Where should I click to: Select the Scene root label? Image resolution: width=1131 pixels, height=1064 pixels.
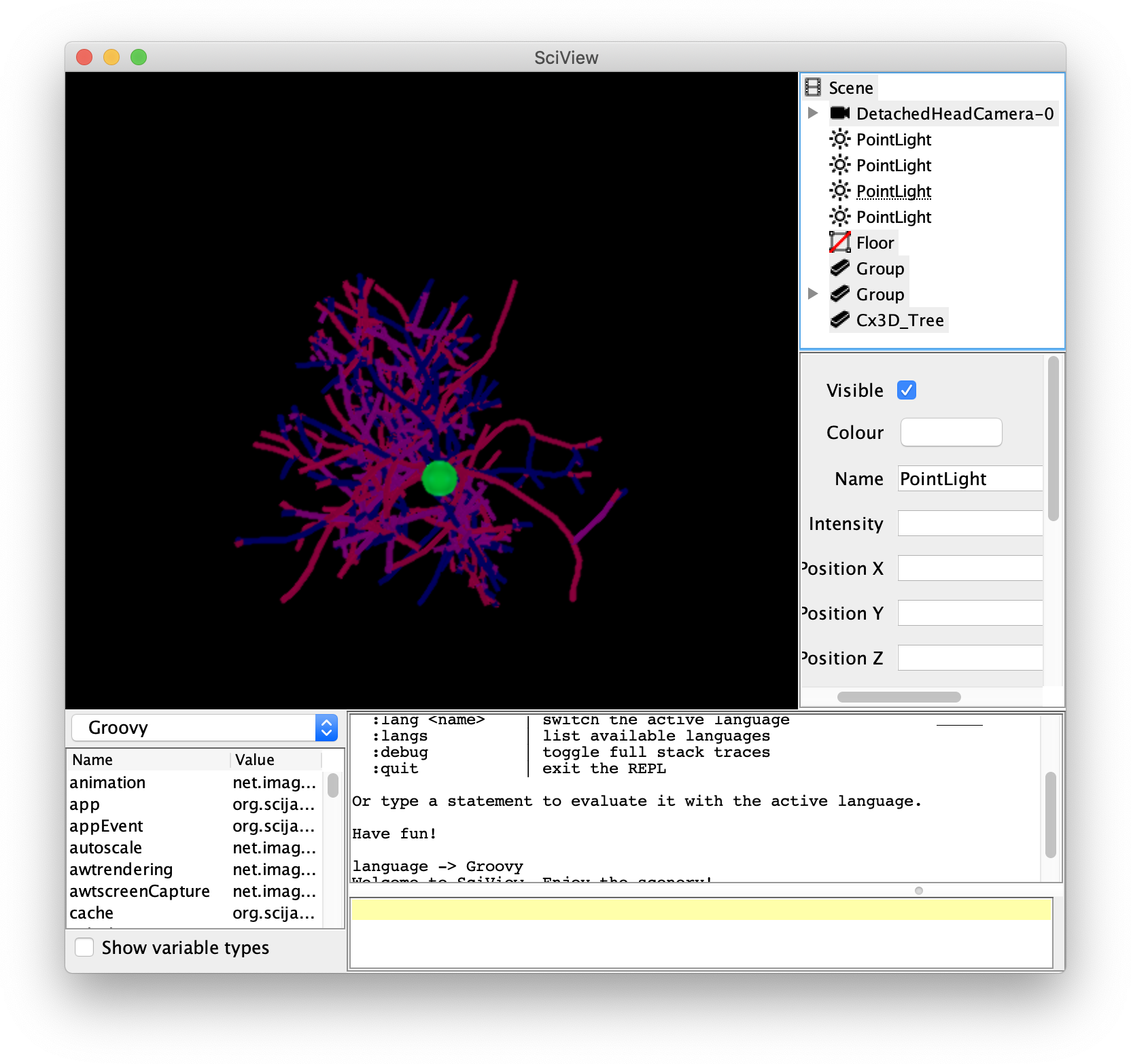click(851, 88)
